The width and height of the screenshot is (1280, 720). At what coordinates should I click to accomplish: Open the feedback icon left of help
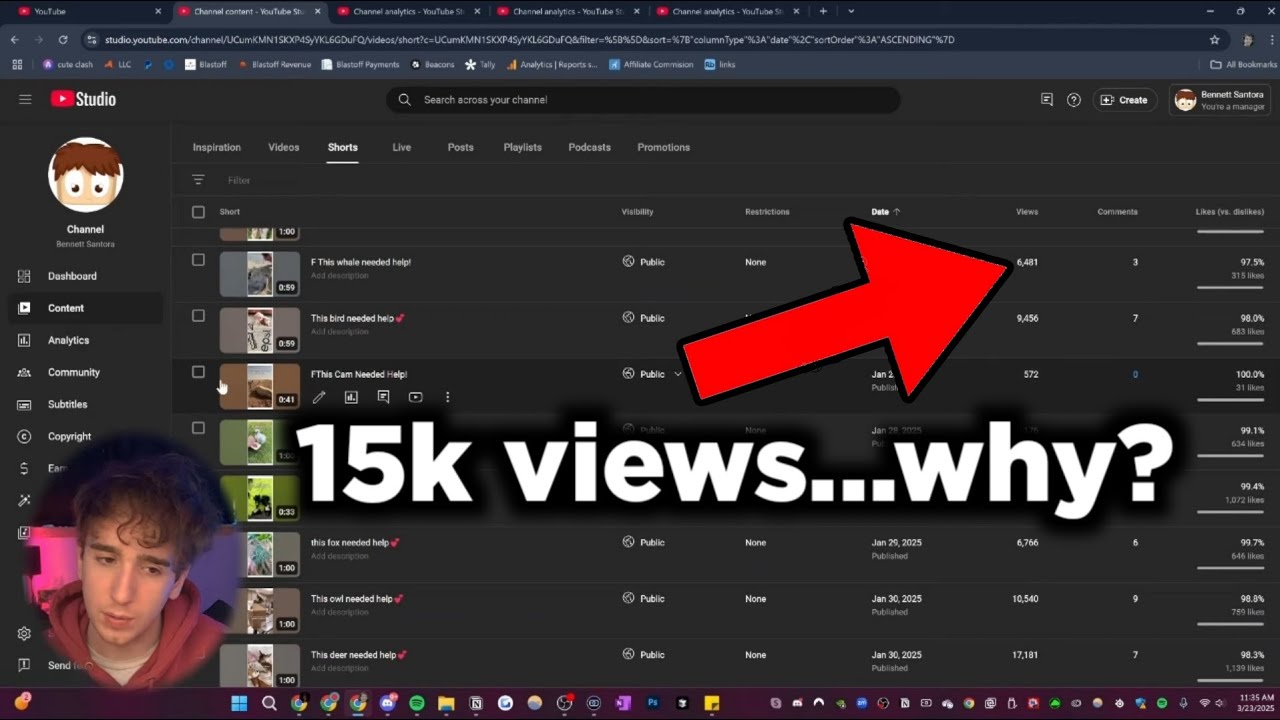pos(1047,100)
